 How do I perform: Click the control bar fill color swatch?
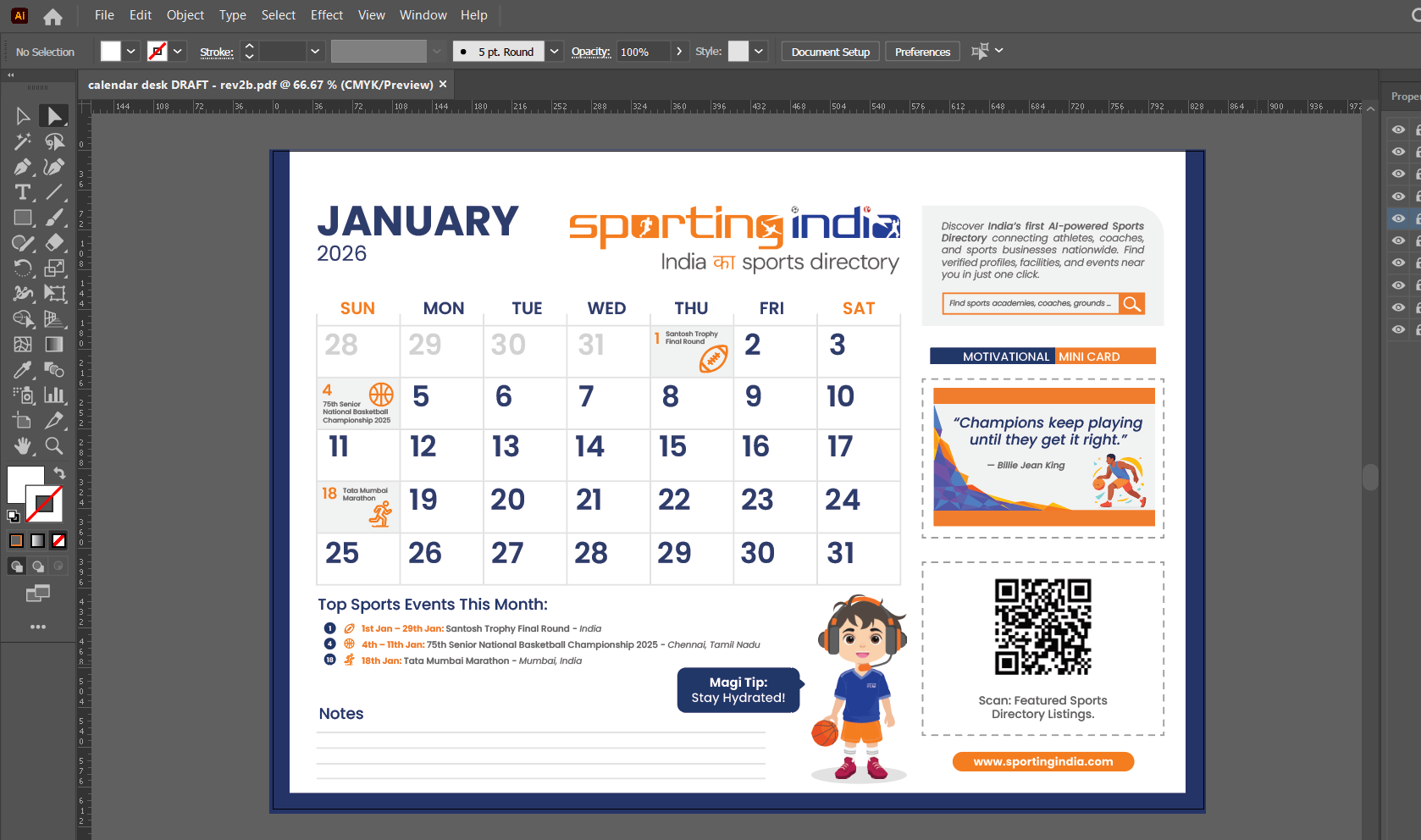click(x=111, y=52)
